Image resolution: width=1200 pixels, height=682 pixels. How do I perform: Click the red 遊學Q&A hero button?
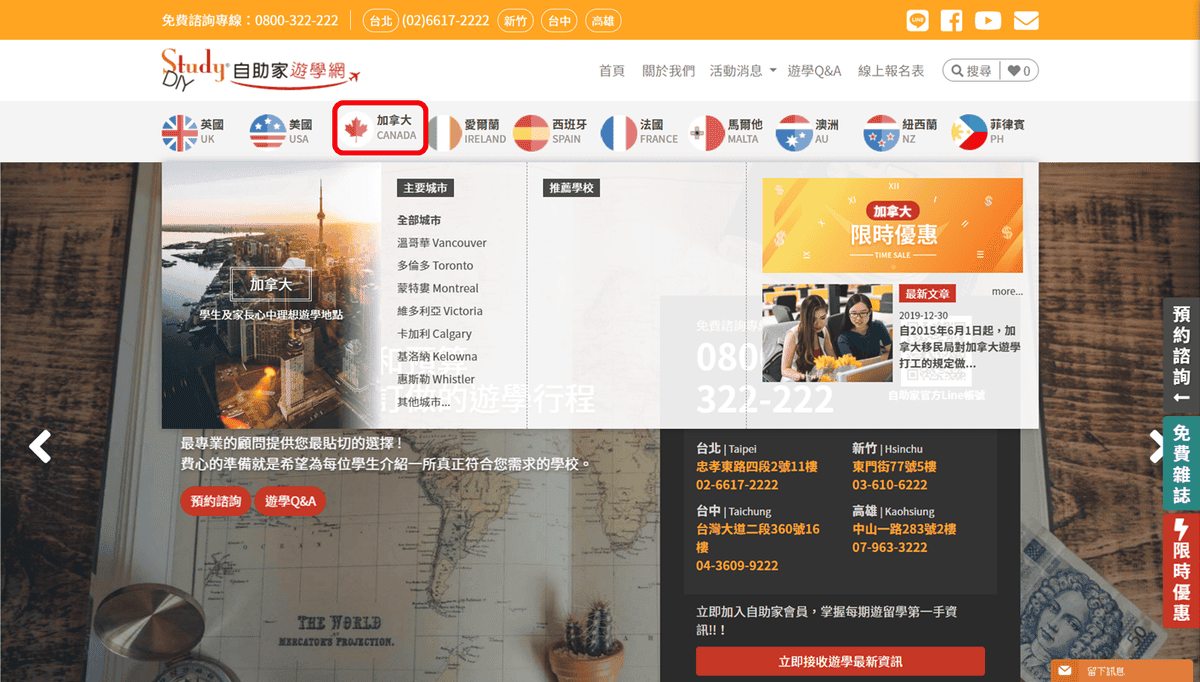point(290,502)
